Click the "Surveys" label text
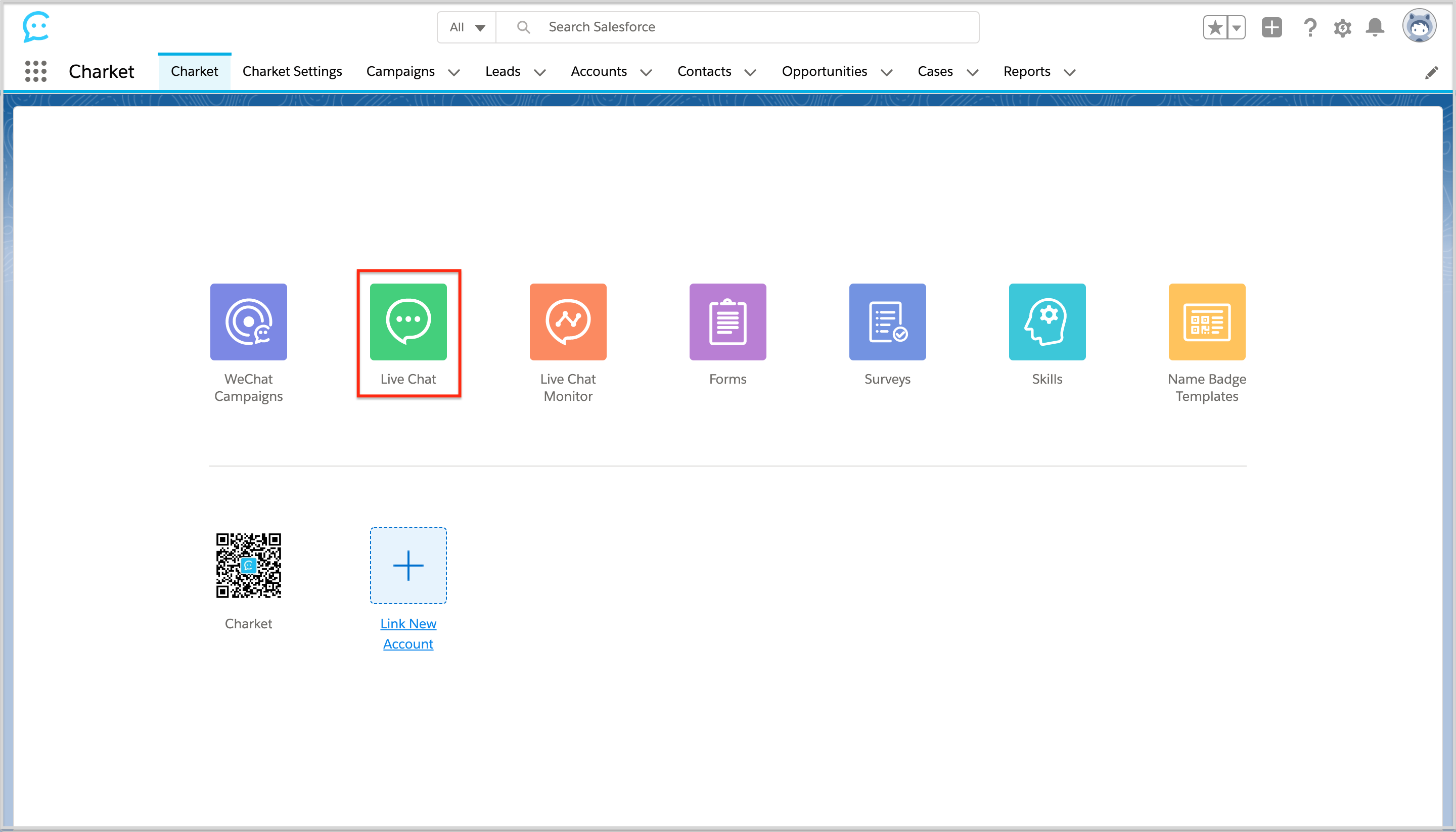 pyautogui.click(x=887, y=379)
